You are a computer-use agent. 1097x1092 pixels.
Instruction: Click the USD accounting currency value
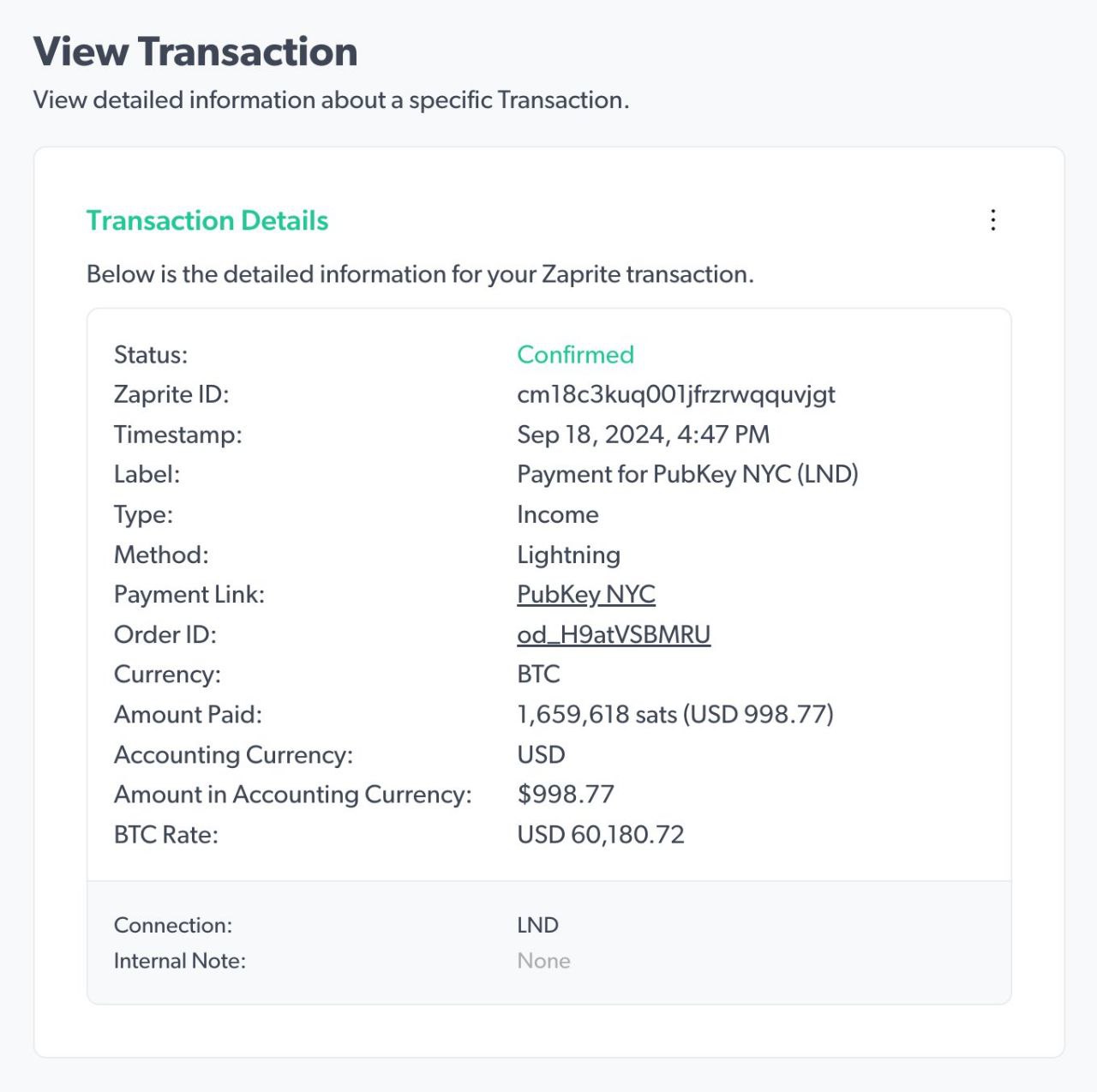[541, 754]
